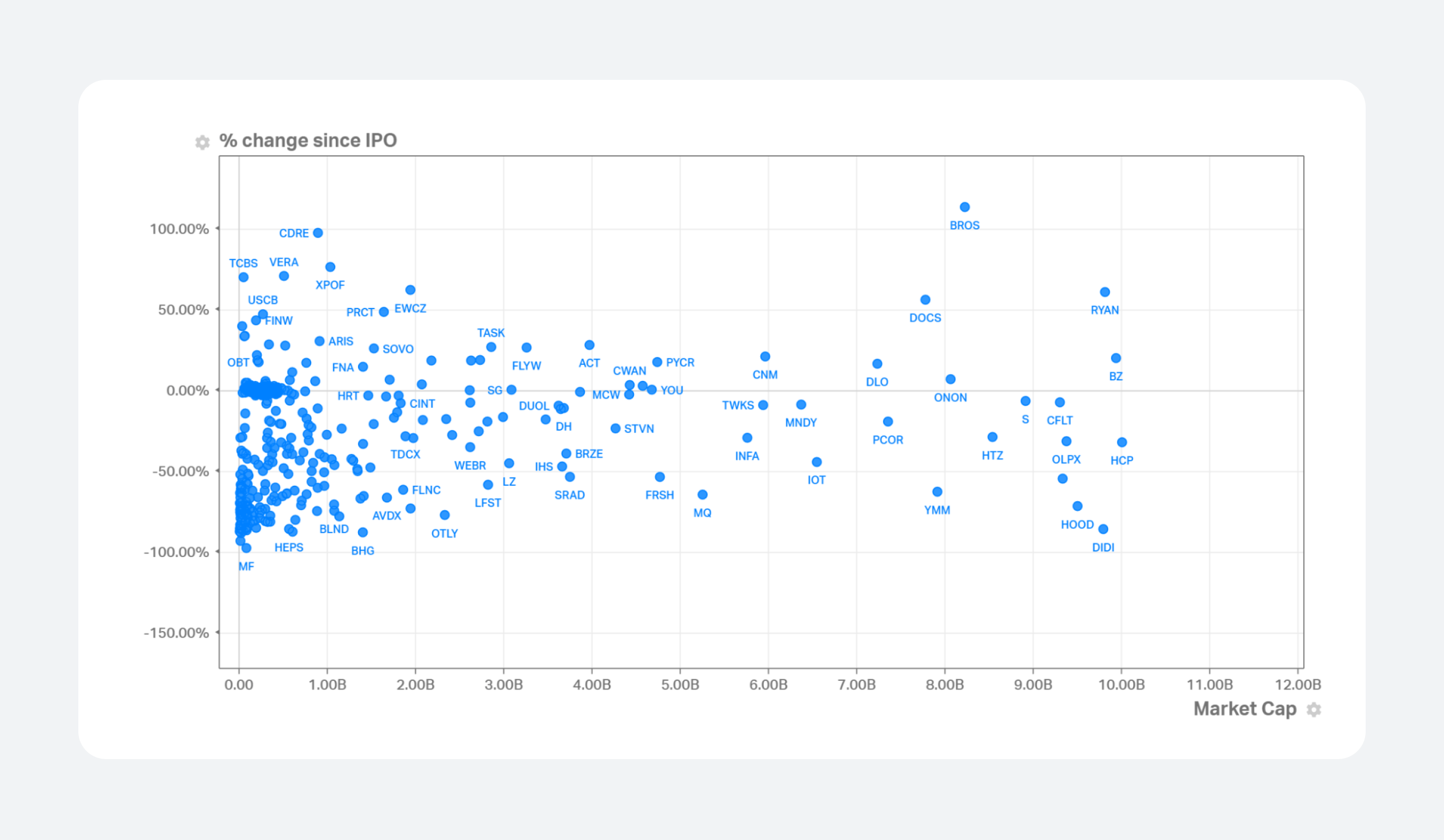
Task: Select the MQ ticker label
Action: 702,513
